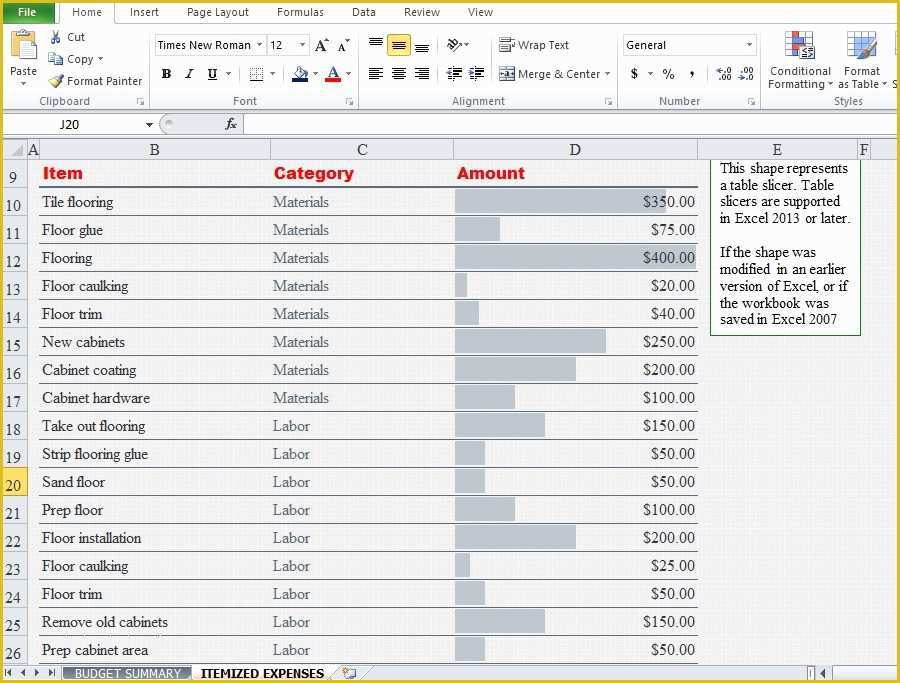Select the "New cabinets" cell
The height and width of the screenshot is (683, 900).
click(x=154, y=342)
